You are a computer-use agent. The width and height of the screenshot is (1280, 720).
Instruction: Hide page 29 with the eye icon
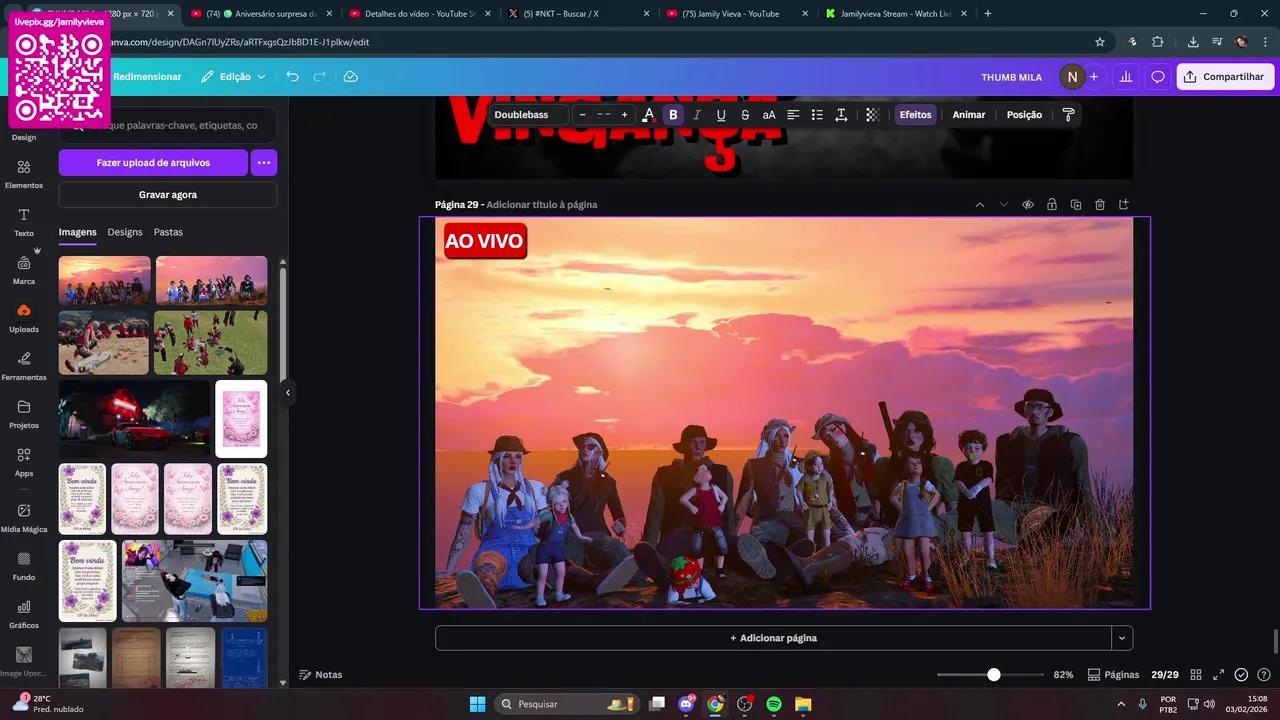click(1028, 205)
